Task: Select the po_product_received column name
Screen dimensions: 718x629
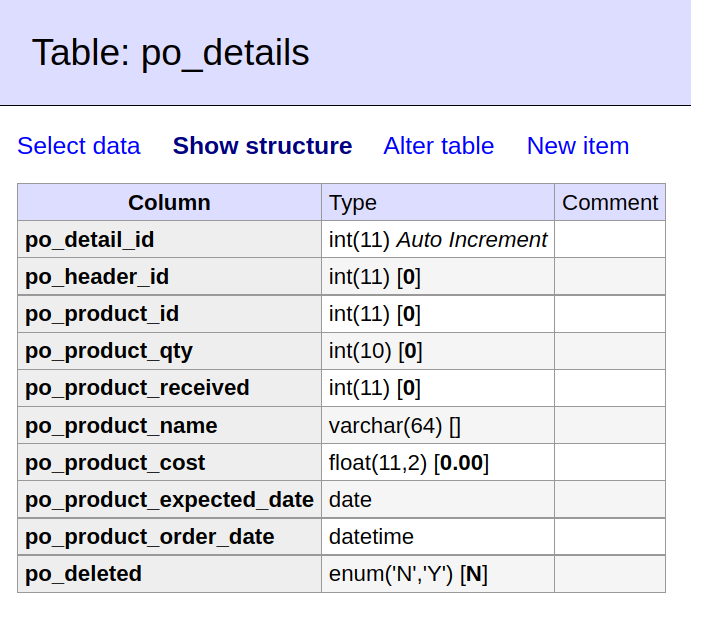Action: point(137,388)
